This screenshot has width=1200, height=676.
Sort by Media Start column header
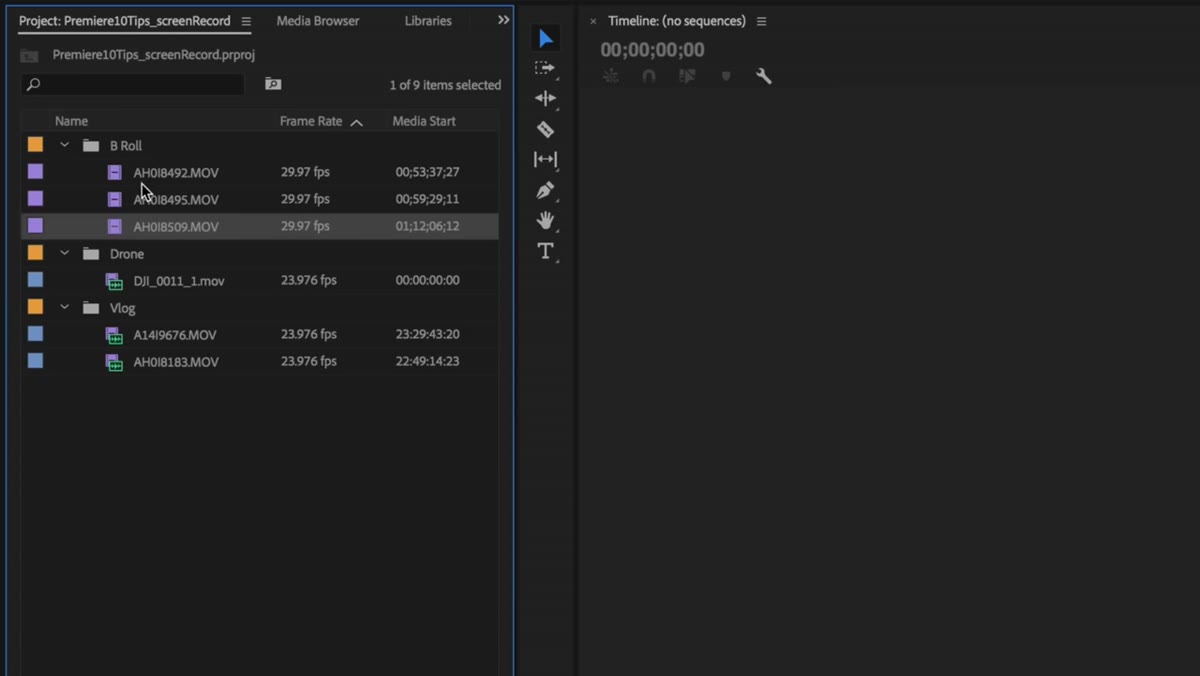(x=424, y=121)
